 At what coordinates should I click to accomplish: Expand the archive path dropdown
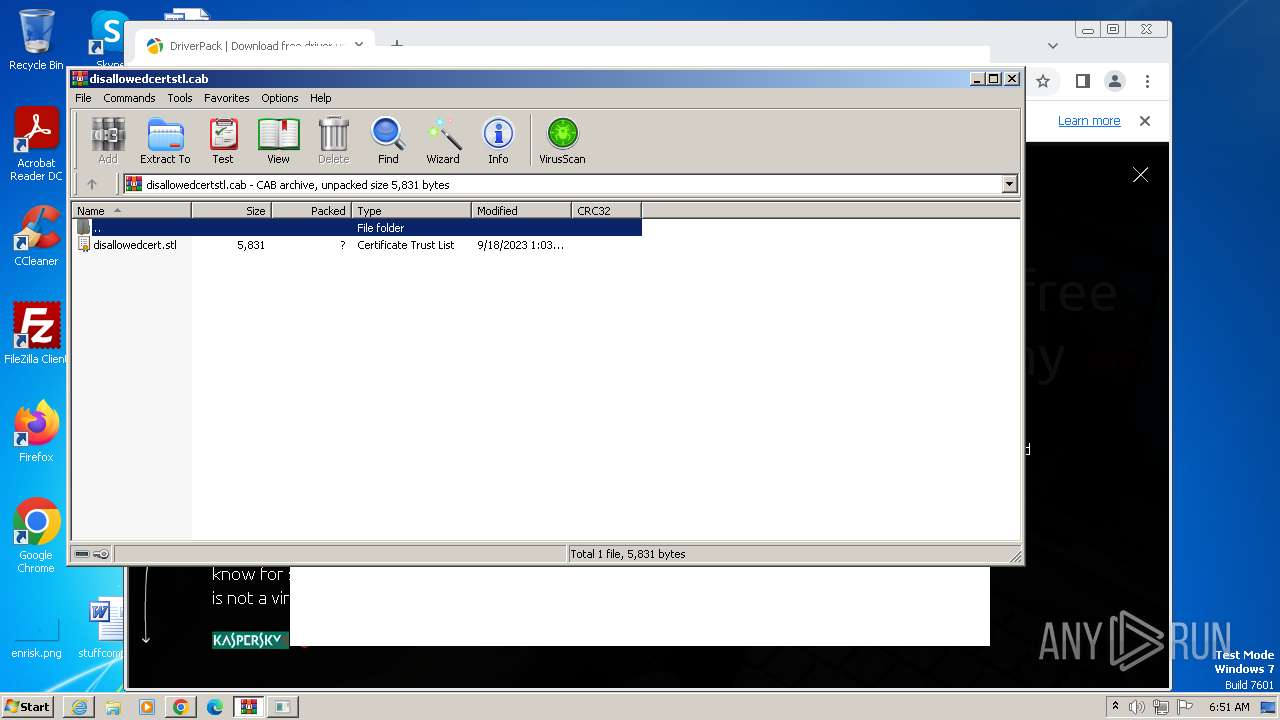pyautogui.click(x=1009, y=184)
